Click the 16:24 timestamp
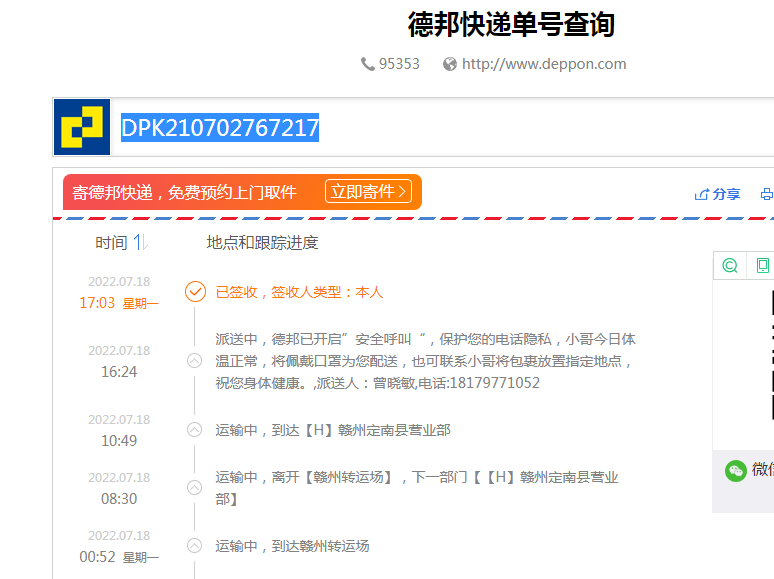 point(119,372)
